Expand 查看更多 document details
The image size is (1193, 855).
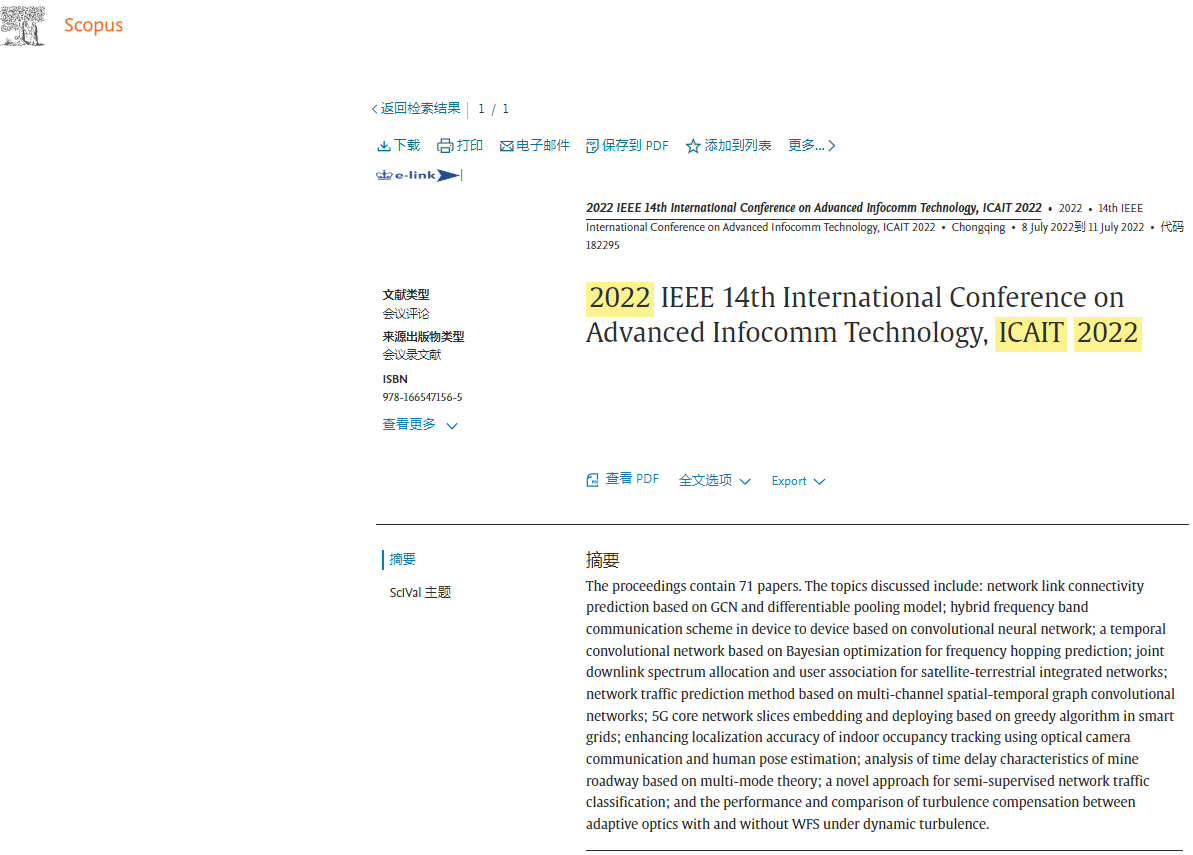[x=420, y=424]
